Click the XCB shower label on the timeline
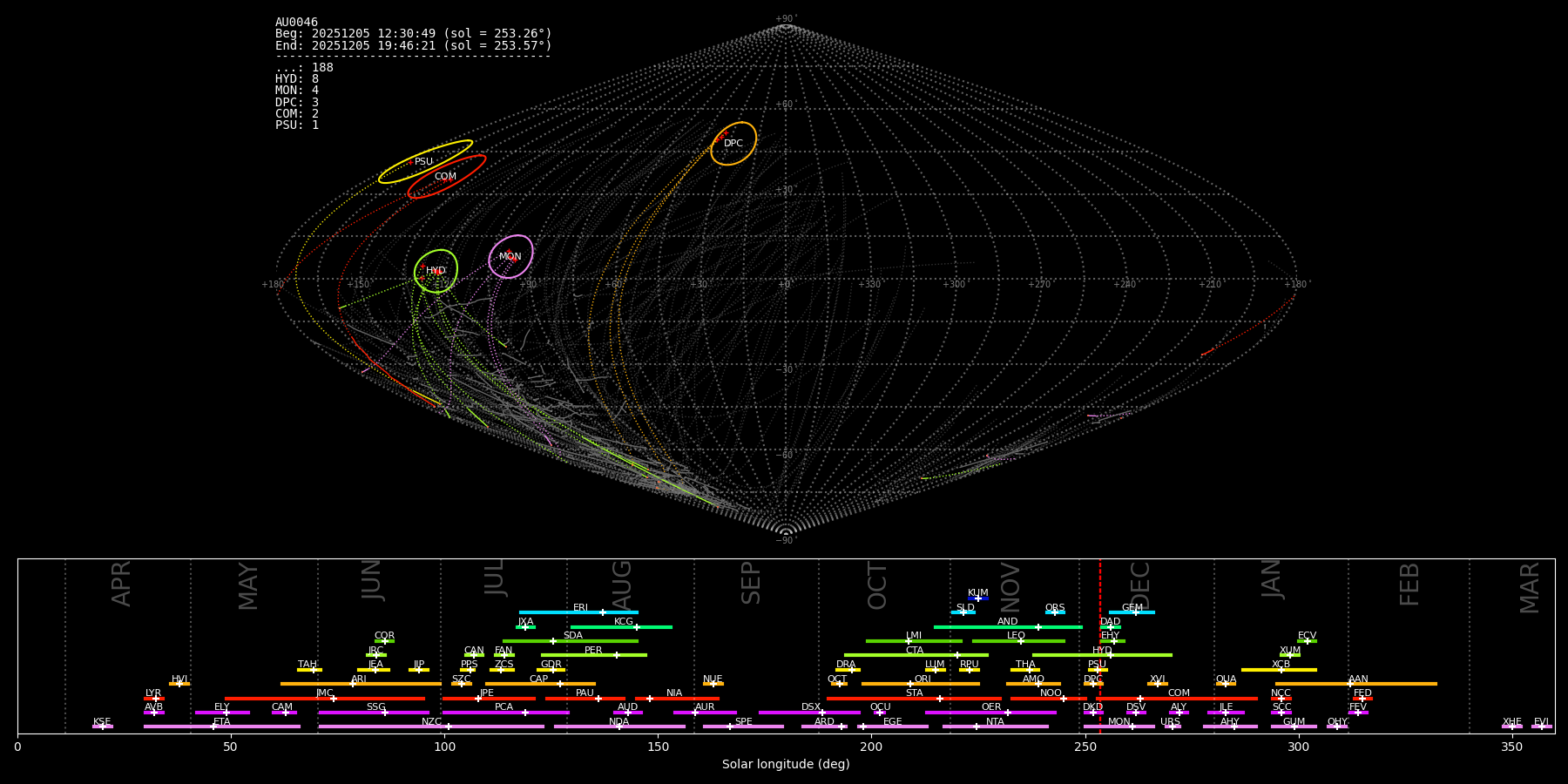 [x=1281, y=665]
